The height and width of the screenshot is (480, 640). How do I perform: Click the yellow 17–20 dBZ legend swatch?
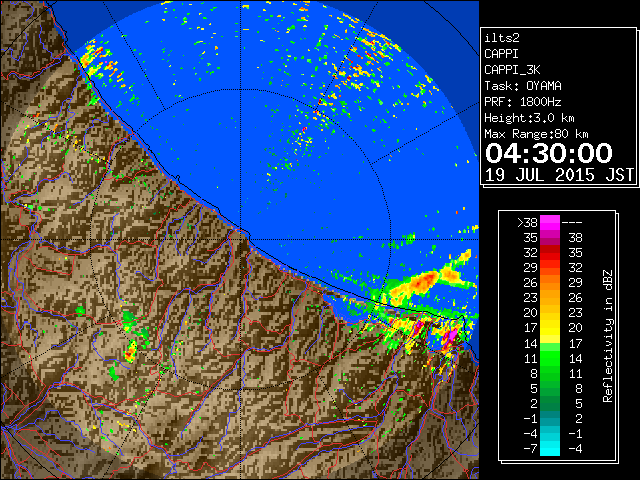click(x=549, y=328)
